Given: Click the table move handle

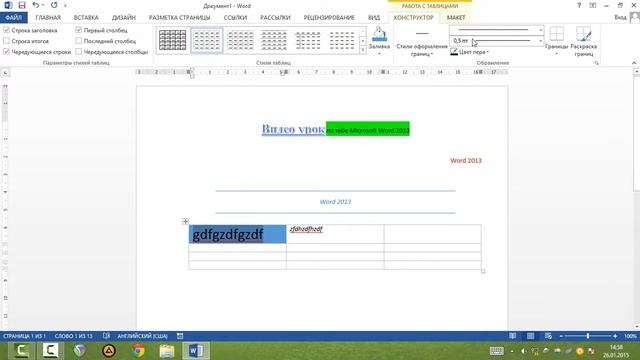Looking at the screenshot, I should pyautogui.click(x=185, y=221).
